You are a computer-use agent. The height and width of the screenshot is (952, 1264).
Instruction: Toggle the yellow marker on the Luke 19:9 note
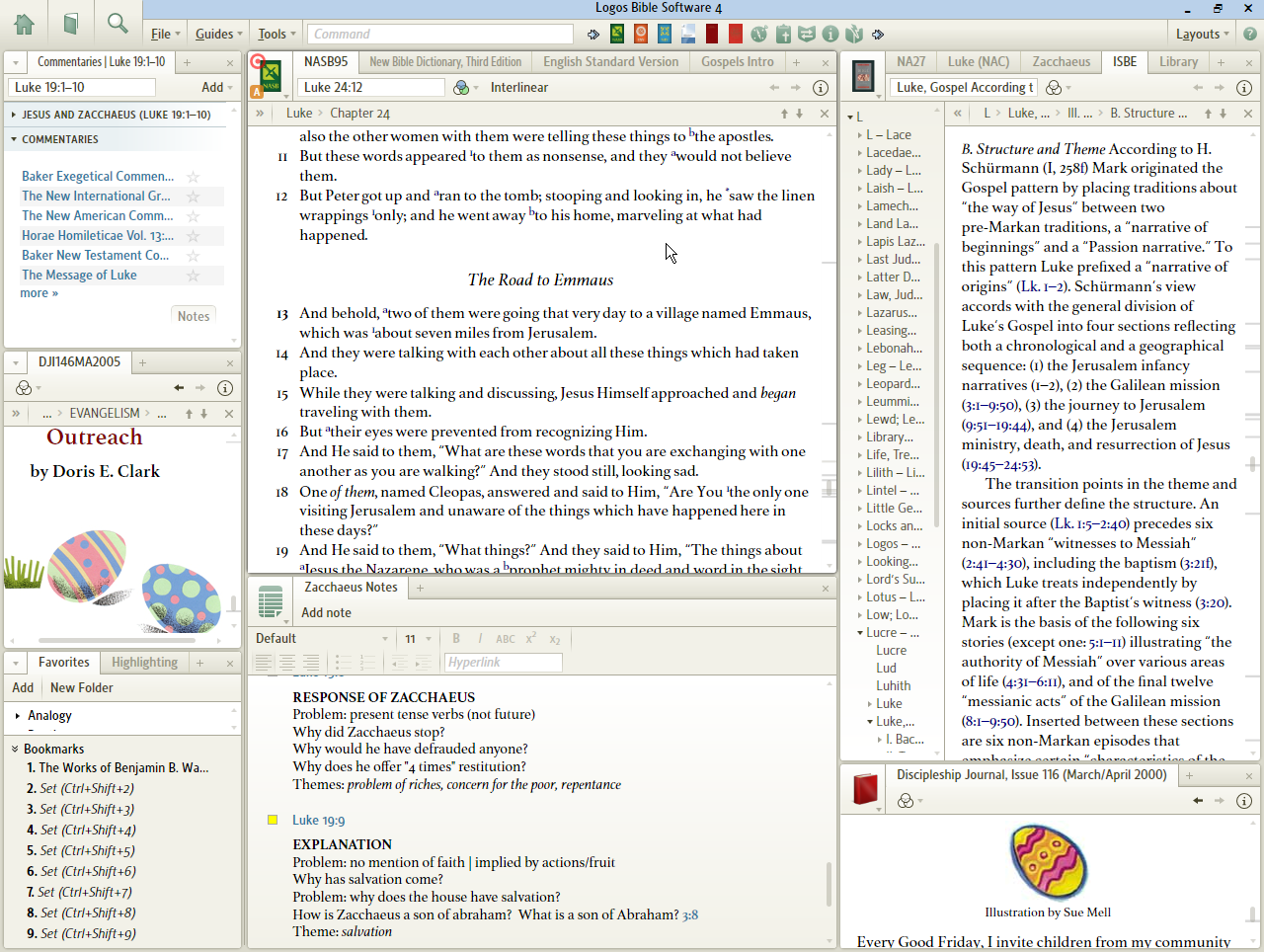tap(273, 820)
